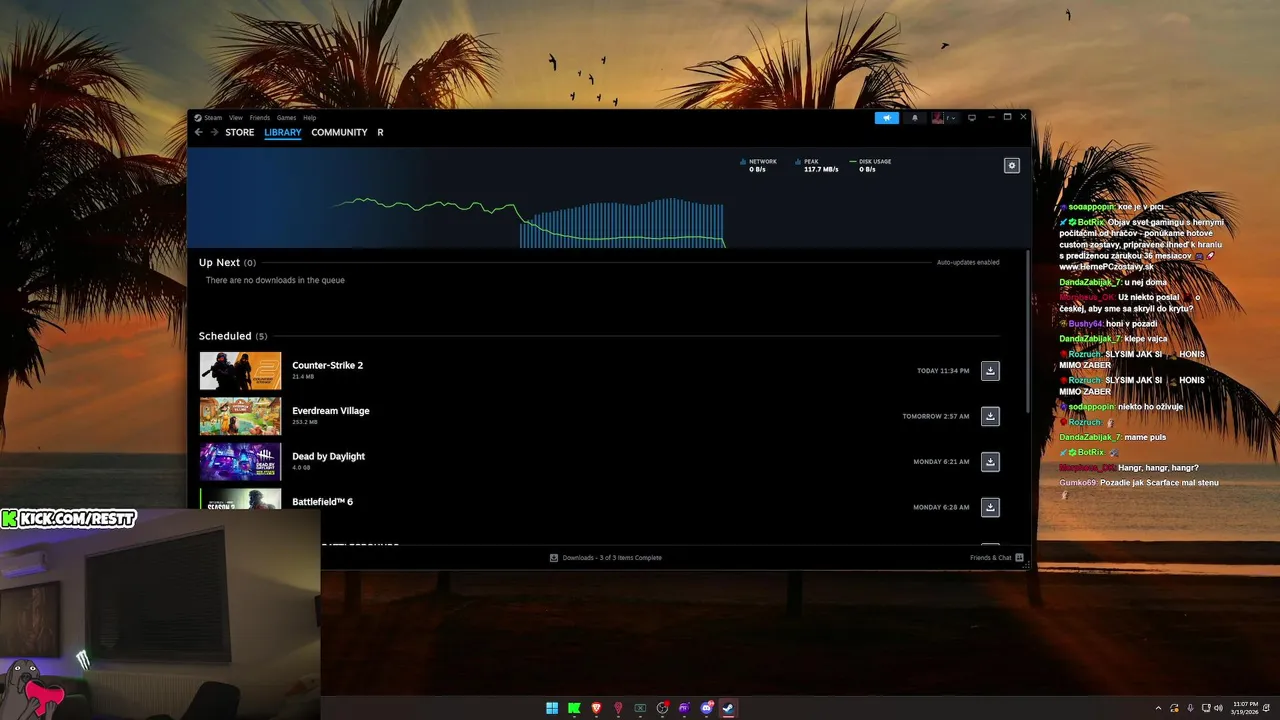The image size is (1280, 720).
Task: Click the NETWORK 0 B/s stat
Action: click(758, 165)
